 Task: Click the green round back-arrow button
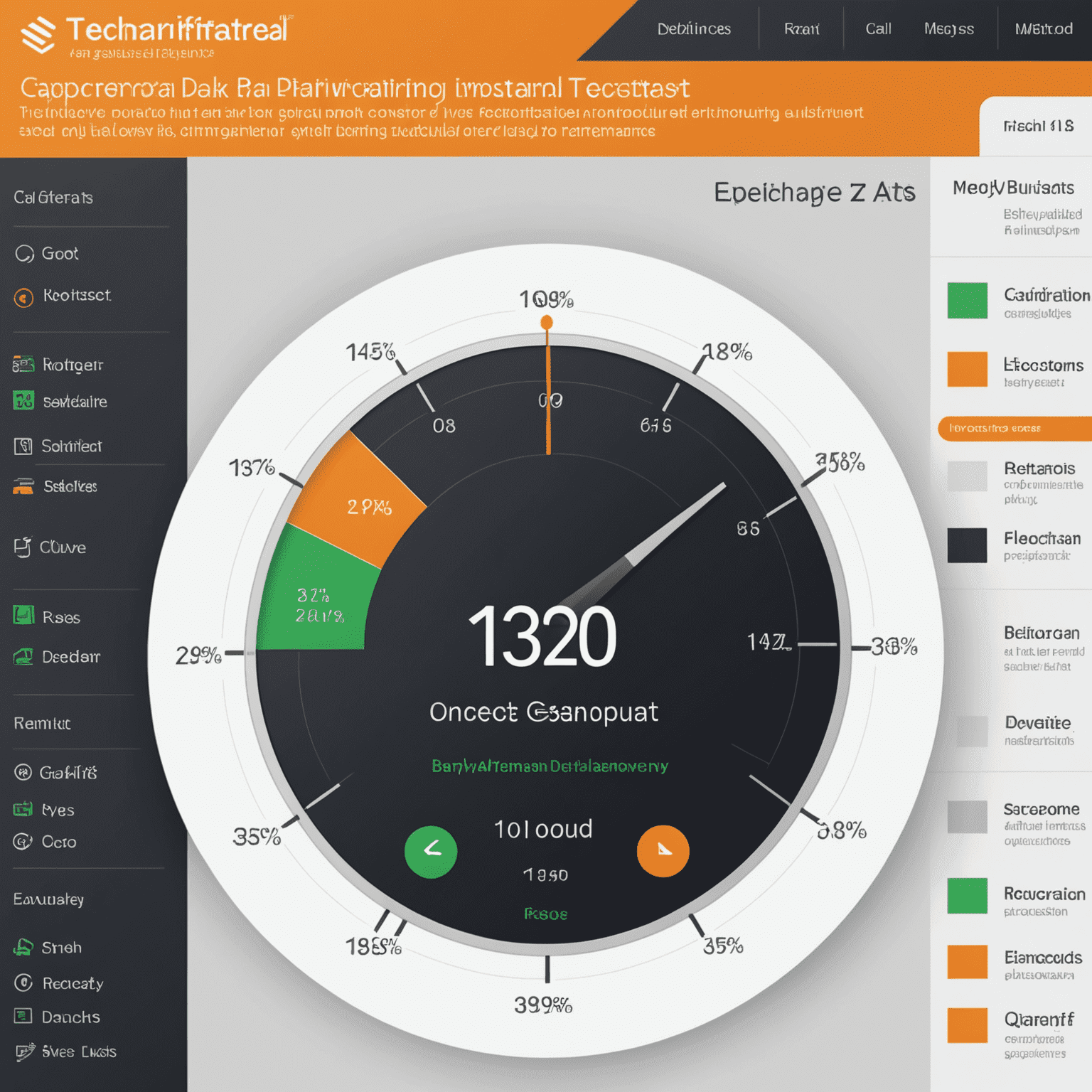click(431, 852)
